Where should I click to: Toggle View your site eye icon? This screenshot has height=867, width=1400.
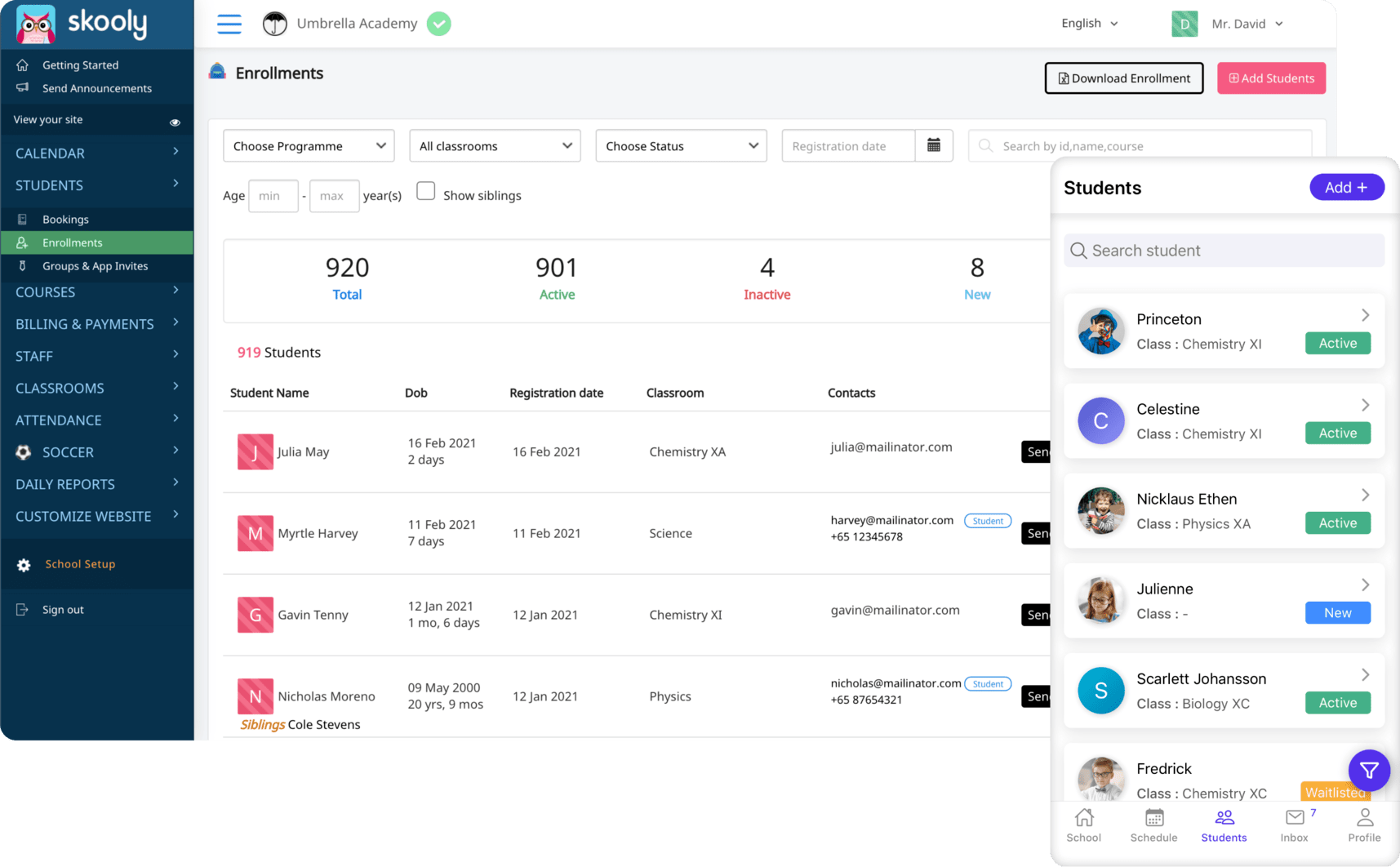click(175, 121)
